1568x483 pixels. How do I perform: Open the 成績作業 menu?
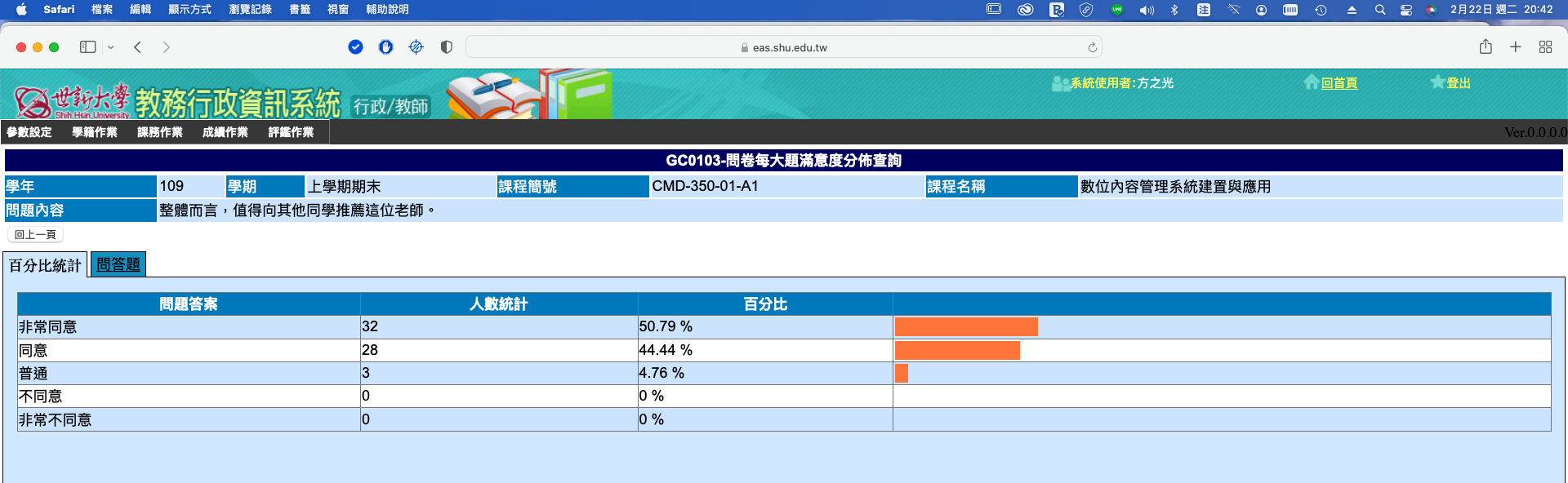(225, 132)
